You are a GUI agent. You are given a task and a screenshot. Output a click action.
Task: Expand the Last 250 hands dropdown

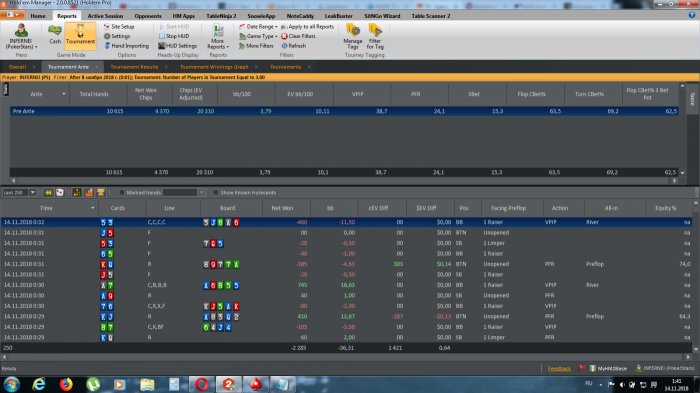[33, 192]
